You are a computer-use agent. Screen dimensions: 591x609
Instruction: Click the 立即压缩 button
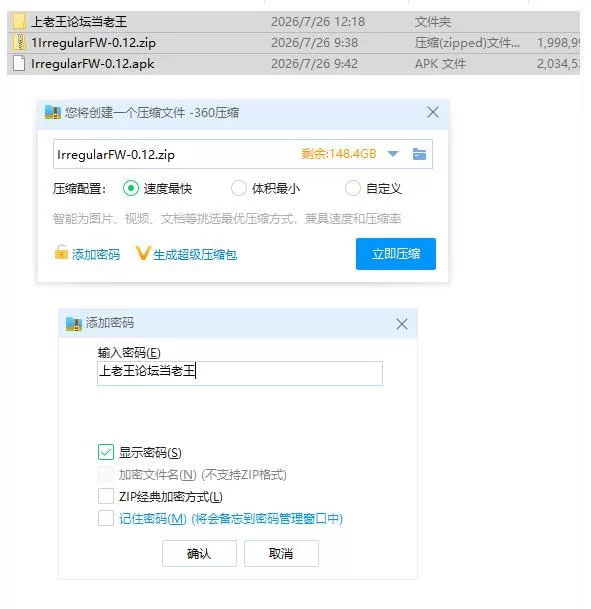pyautogui.click(x=396, y=254)
